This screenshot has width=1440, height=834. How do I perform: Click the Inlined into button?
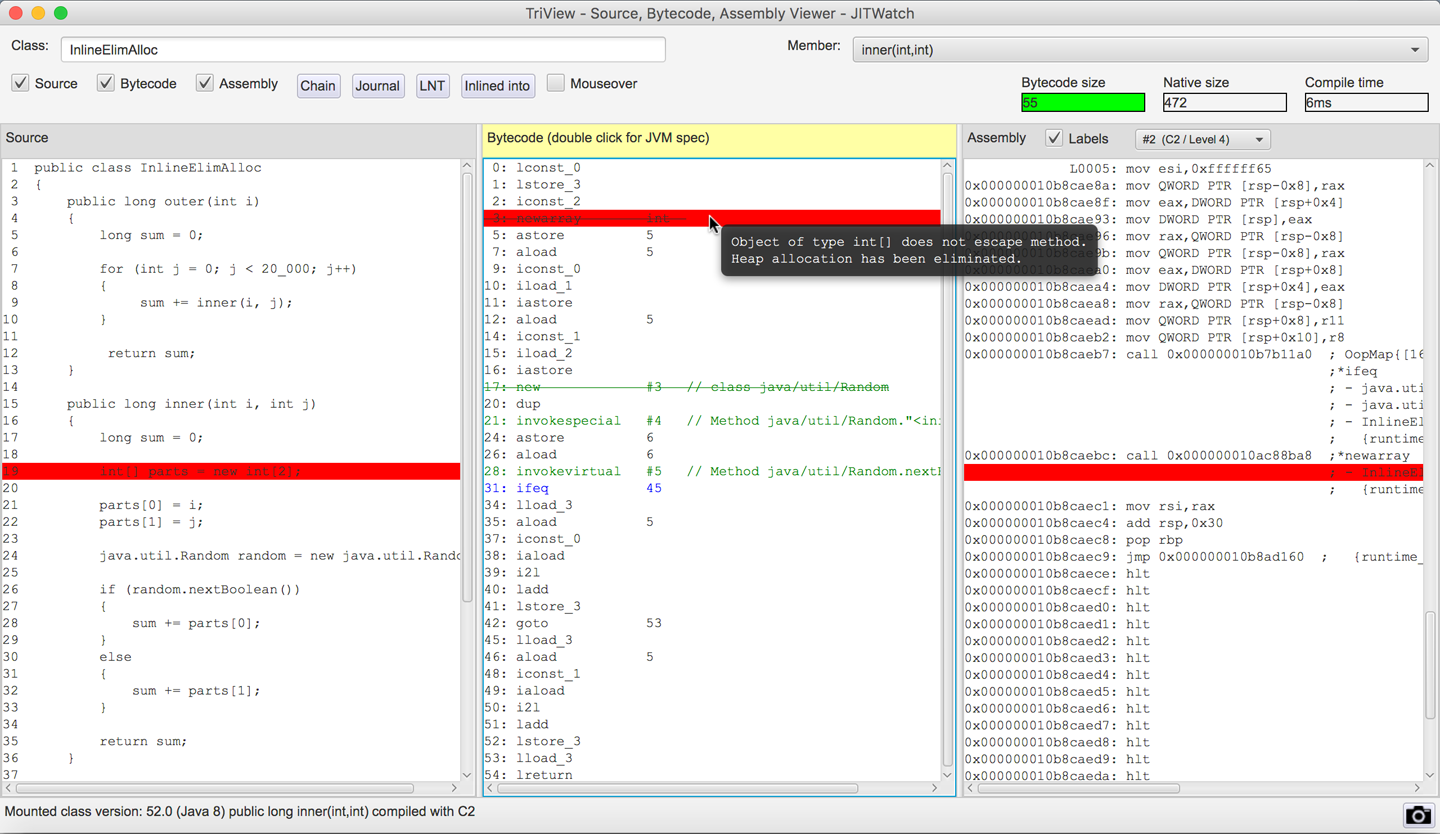point(497,86)
